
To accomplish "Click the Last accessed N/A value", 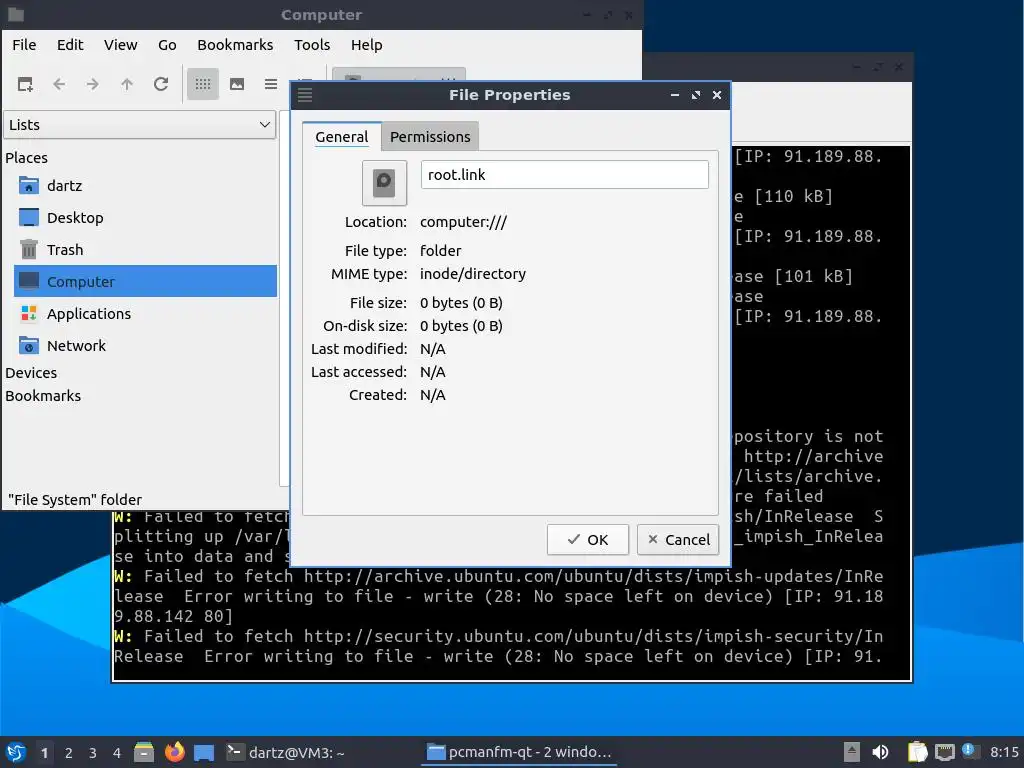I will 432,372.
